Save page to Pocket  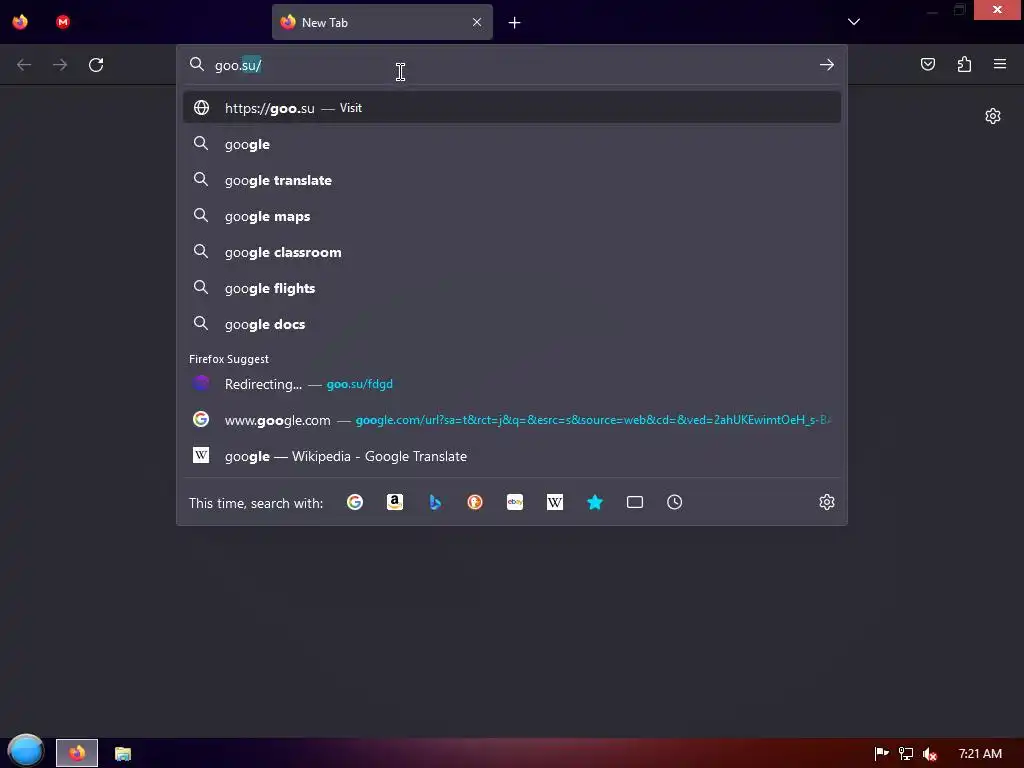(x=928, y=64)
